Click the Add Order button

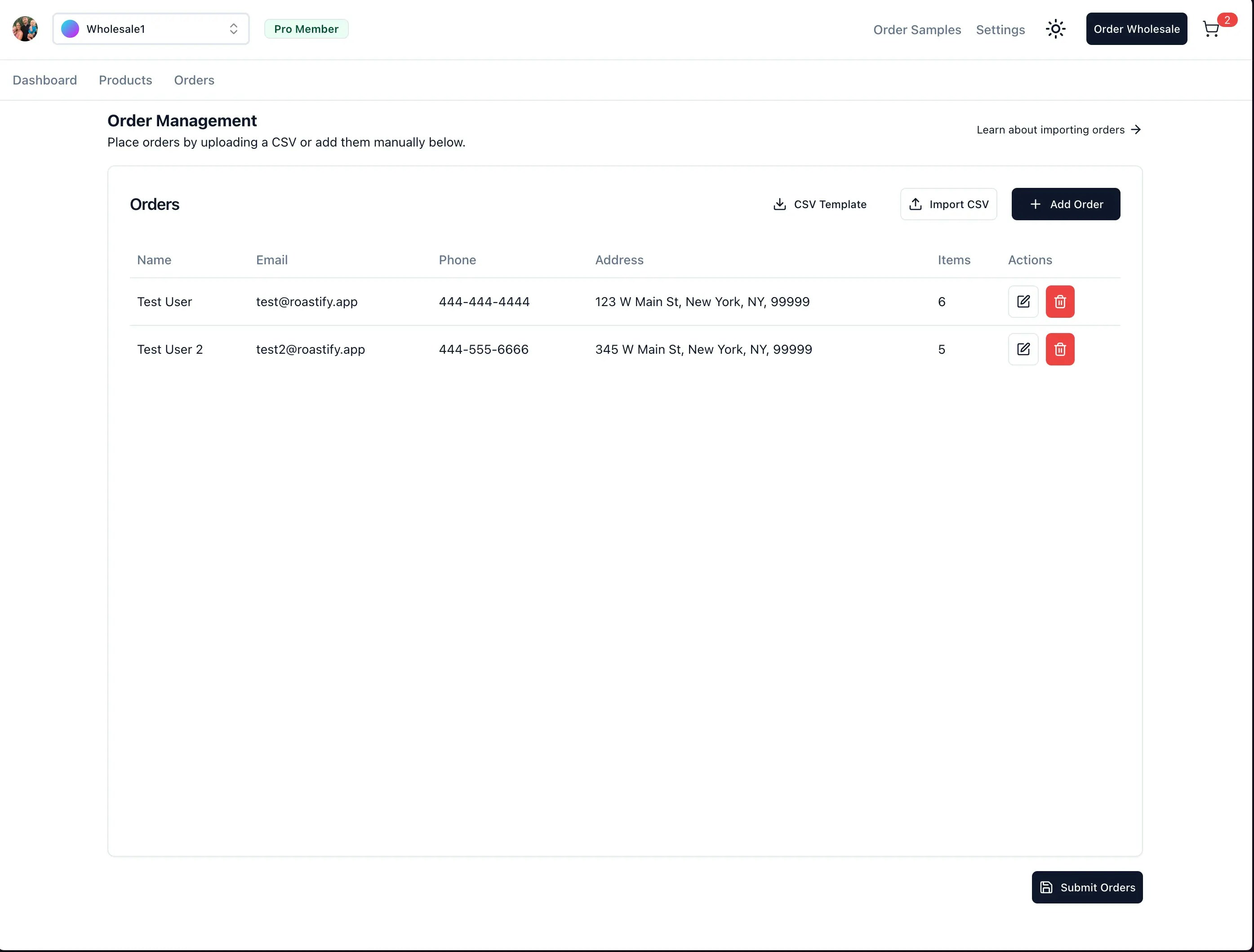tap(1065, 204)
